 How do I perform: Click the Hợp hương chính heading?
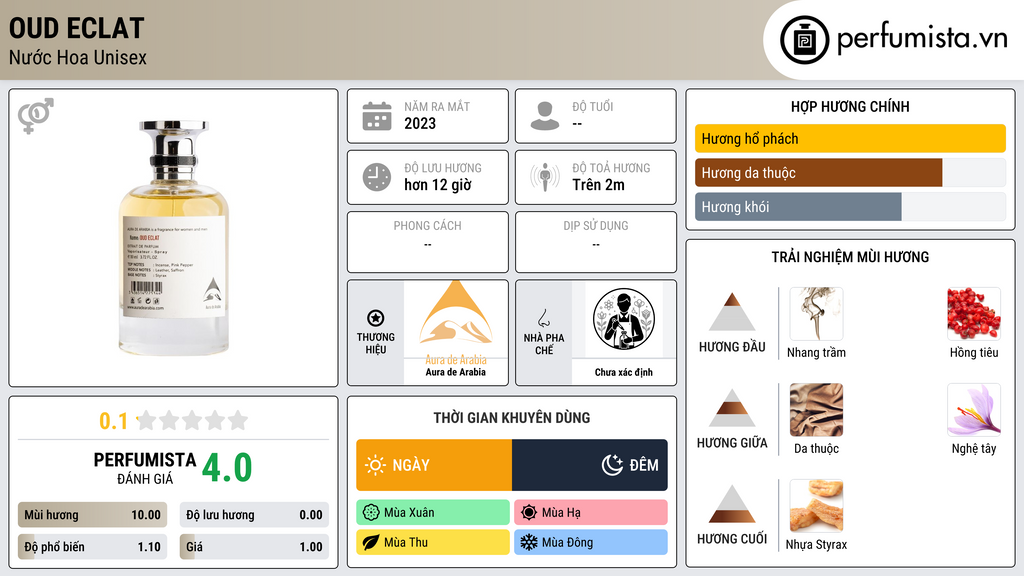(x=850, y=106)
